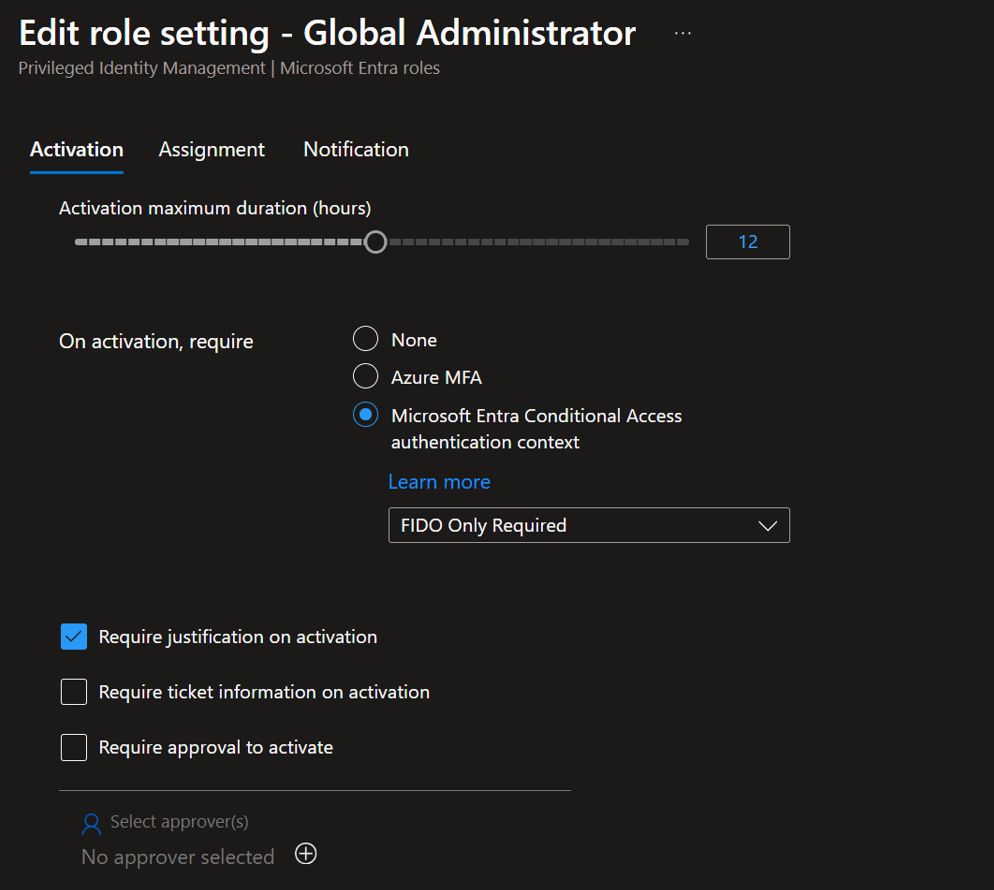Image resolution: width=994 pixels, height=890 pixels.
Task: Click the Select approver(s) label
Action: coord(179,822)
